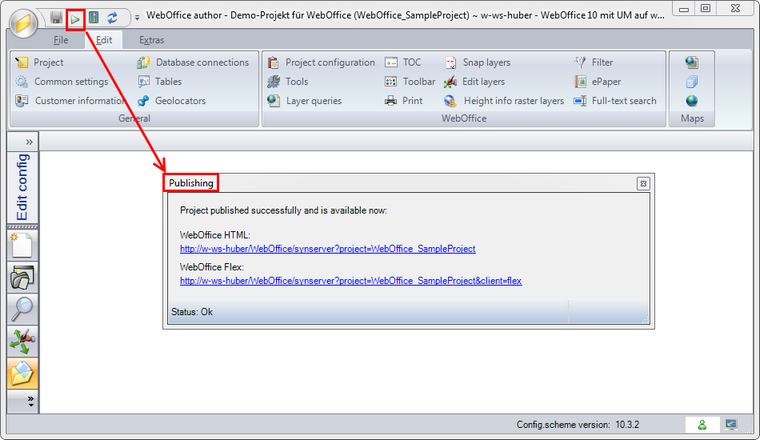Open the WebOffice Flex client link

(x=350, y=281)
